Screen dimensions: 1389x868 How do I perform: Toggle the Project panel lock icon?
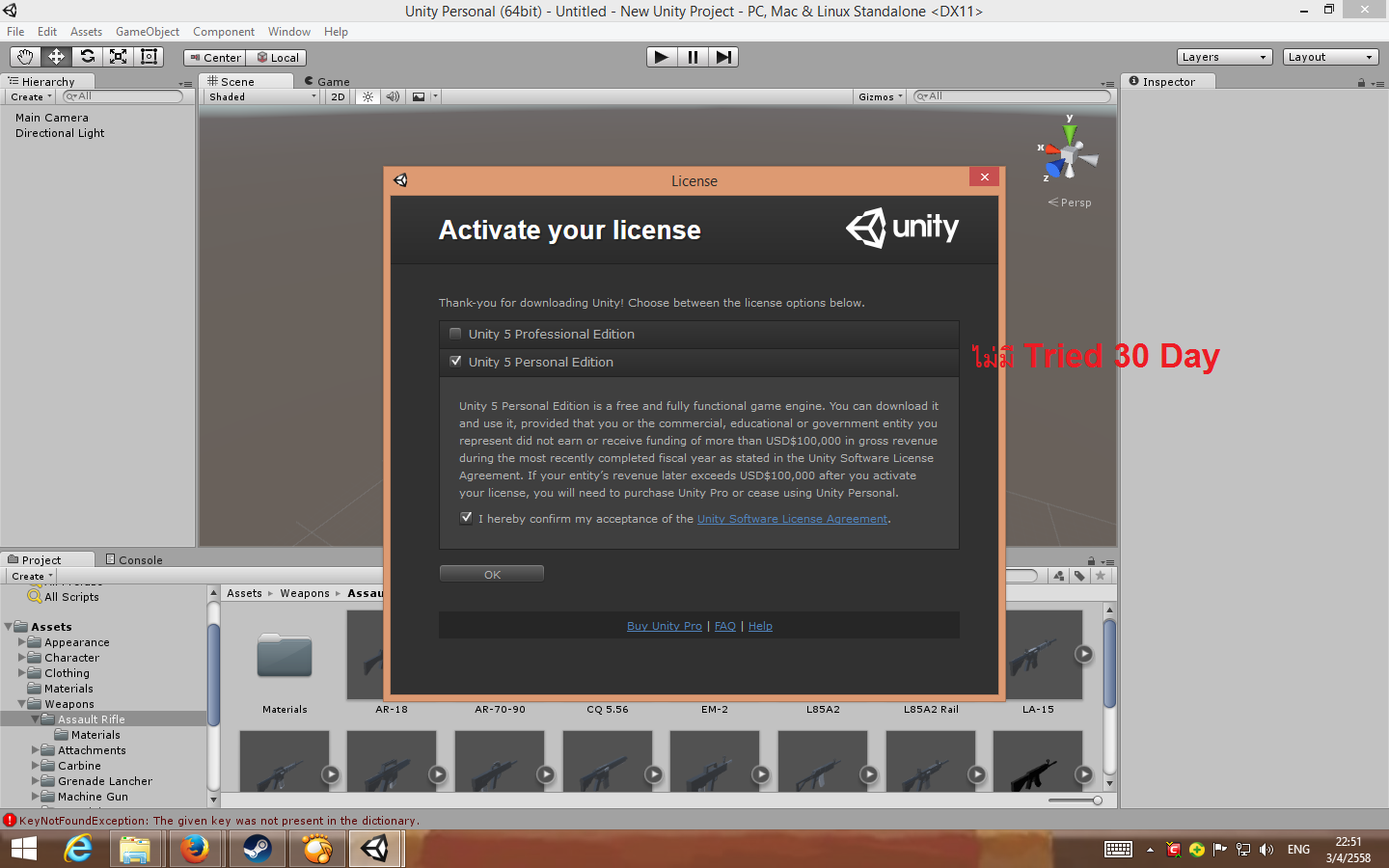click(1091, 560)
